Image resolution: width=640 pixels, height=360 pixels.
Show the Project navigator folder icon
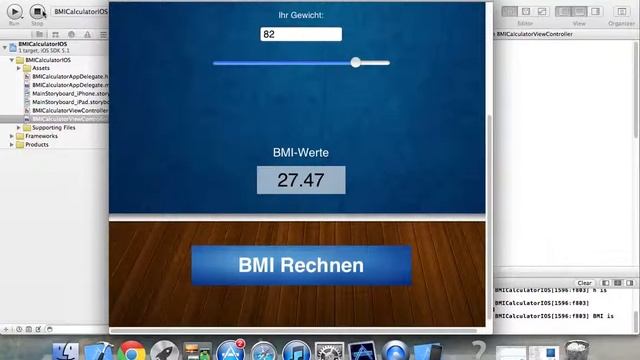[x=39, y=35]
